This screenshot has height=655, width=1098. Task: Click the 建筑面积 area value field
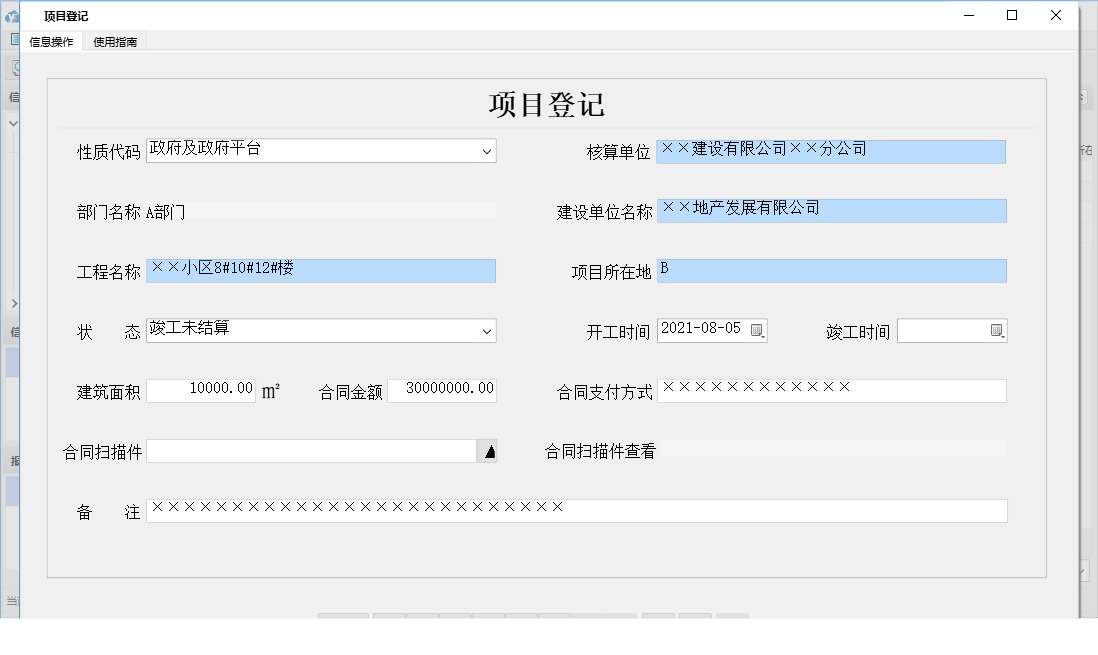click(x=200, y=389)
